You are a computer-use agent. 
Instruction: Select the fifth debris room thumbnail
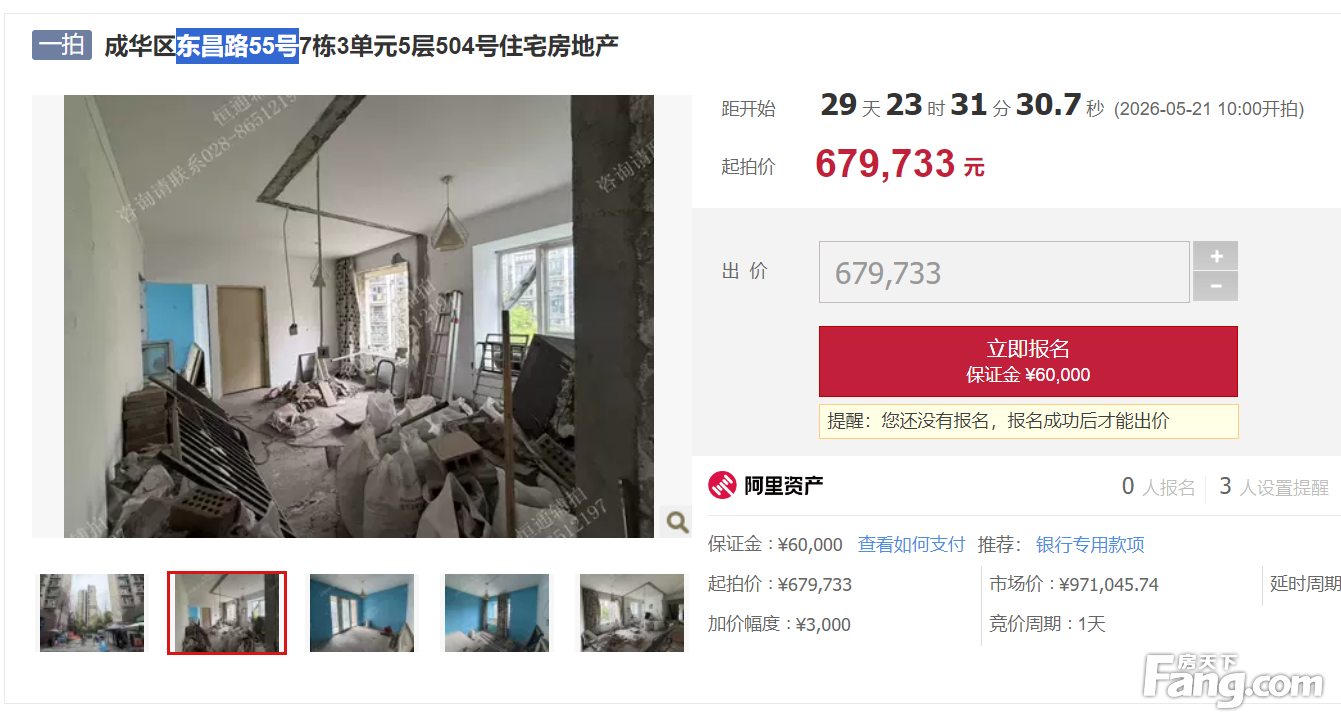point(632,612)
